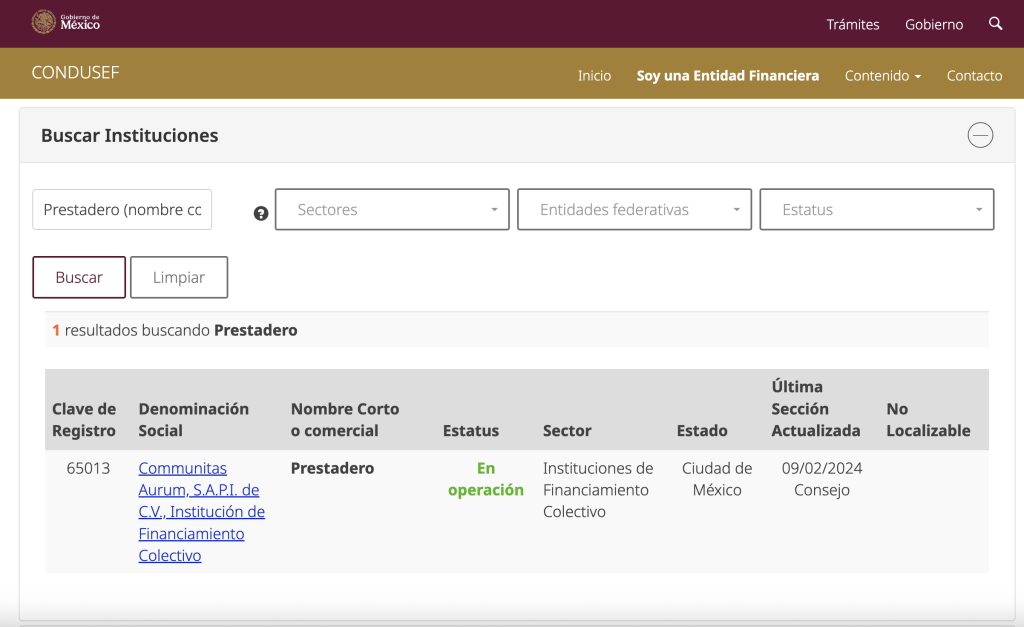The width and height of the screenshot is (1024, 627).
Task: Click the CONDUSEF title link
Action: (75, 72)
